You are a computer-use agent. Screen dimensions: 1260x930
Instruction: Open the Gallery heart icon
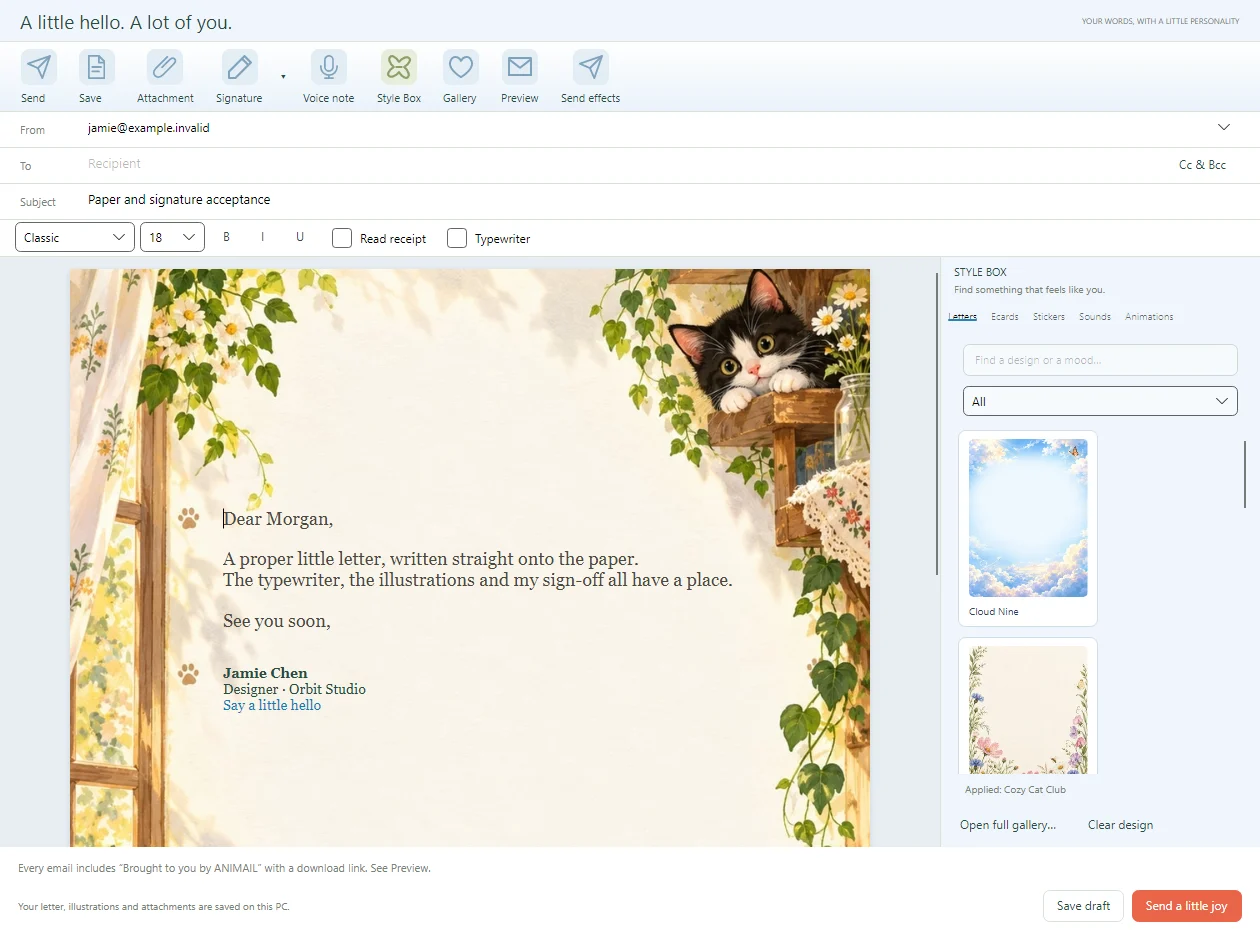pos(461,67)
